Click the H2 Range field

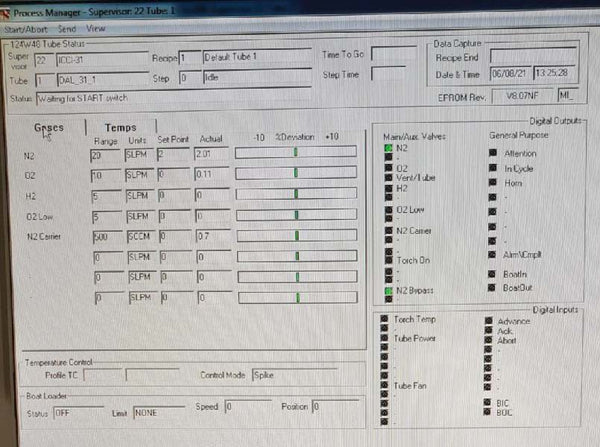[x=106, y=196]
